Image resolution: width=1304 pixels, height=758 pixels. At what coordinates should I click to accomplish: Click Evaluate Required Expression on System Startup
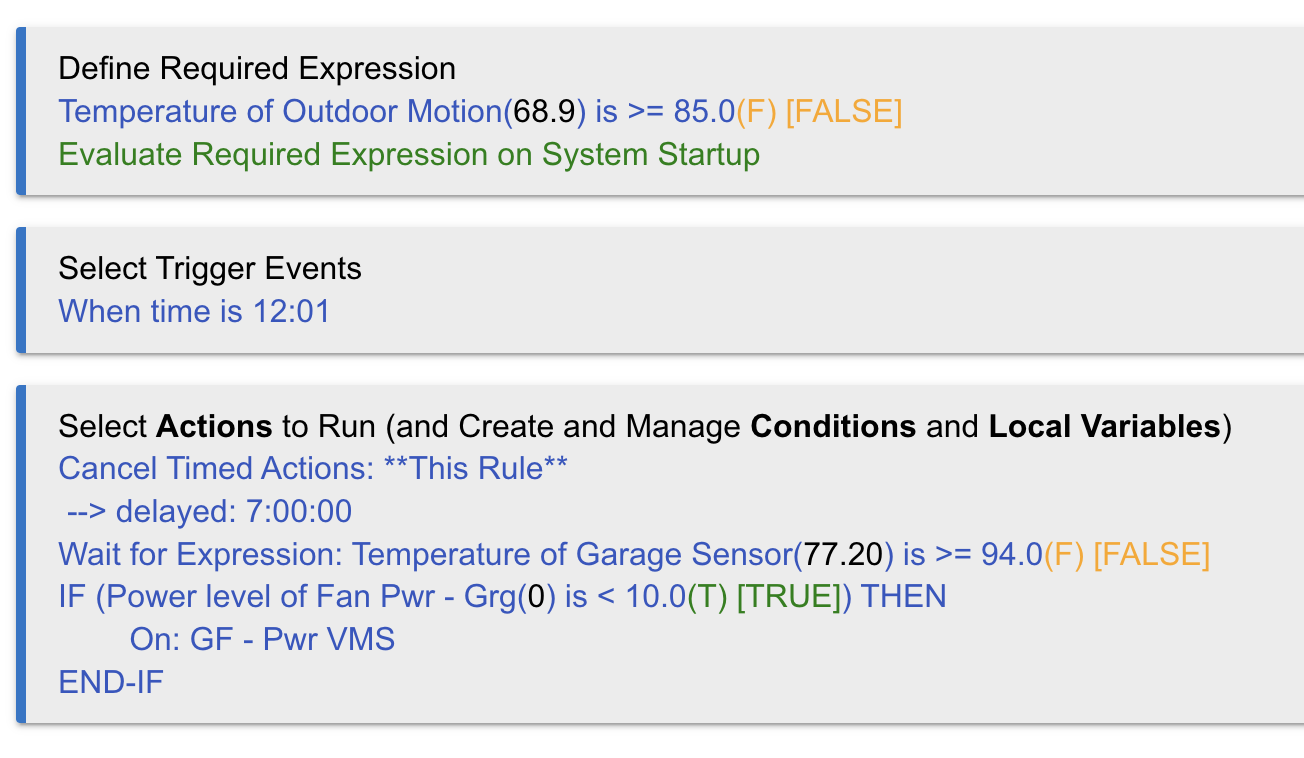(409, 155)
